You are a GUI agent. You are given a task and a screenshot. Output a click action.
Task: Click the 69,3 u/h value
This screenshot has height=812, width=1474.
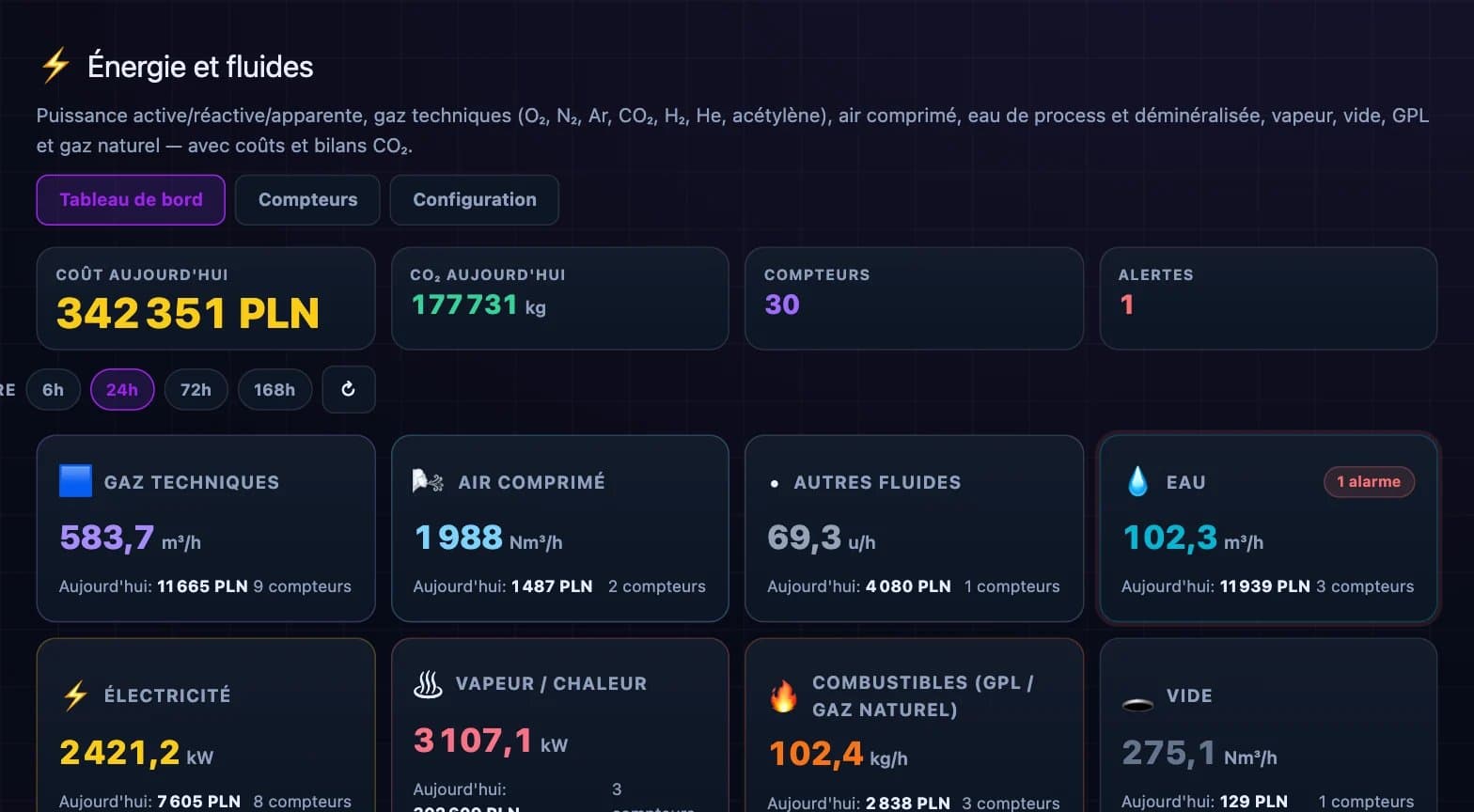(822, 538)
